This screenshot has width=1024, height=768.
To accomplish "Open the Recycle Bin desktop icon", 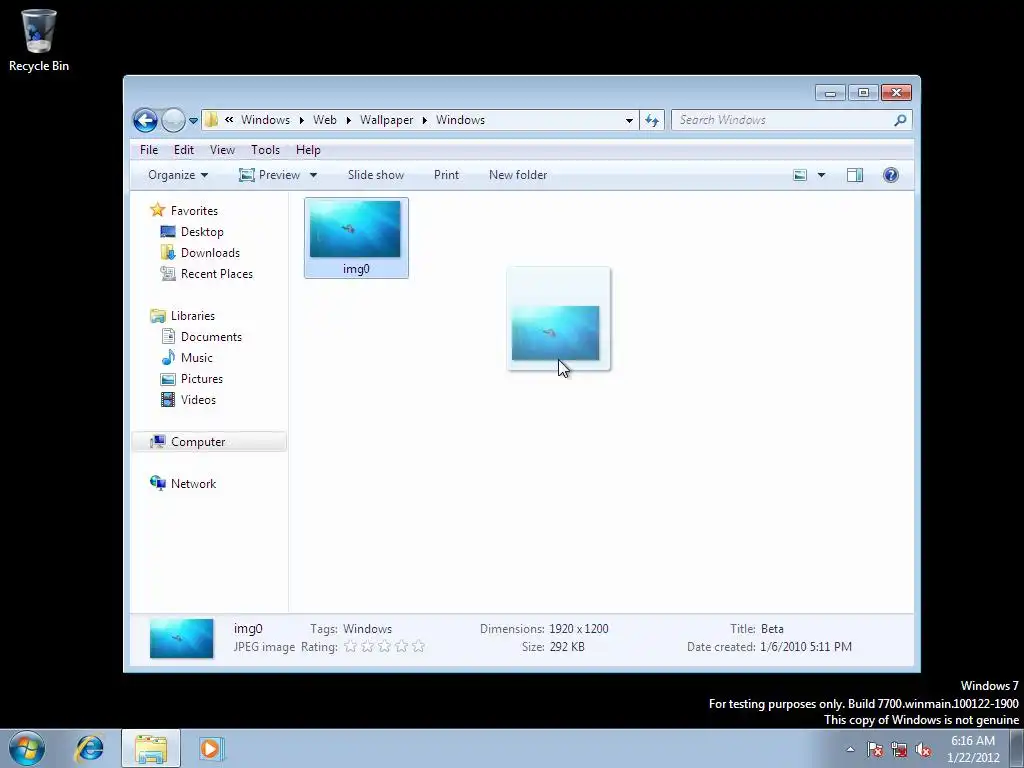I will pos(39,40).
